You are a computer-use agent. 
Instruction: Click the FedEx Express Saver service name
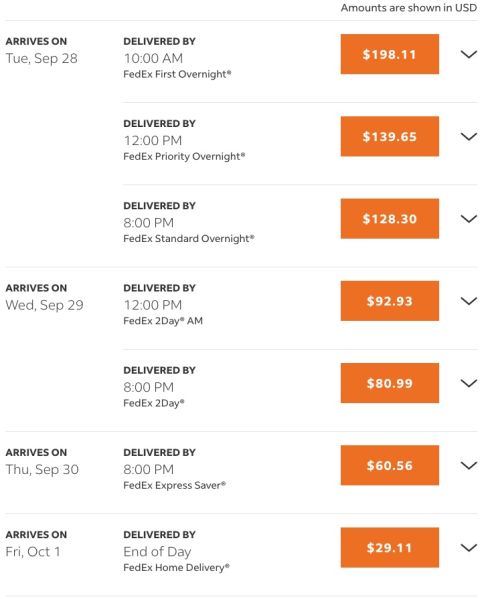175,486
